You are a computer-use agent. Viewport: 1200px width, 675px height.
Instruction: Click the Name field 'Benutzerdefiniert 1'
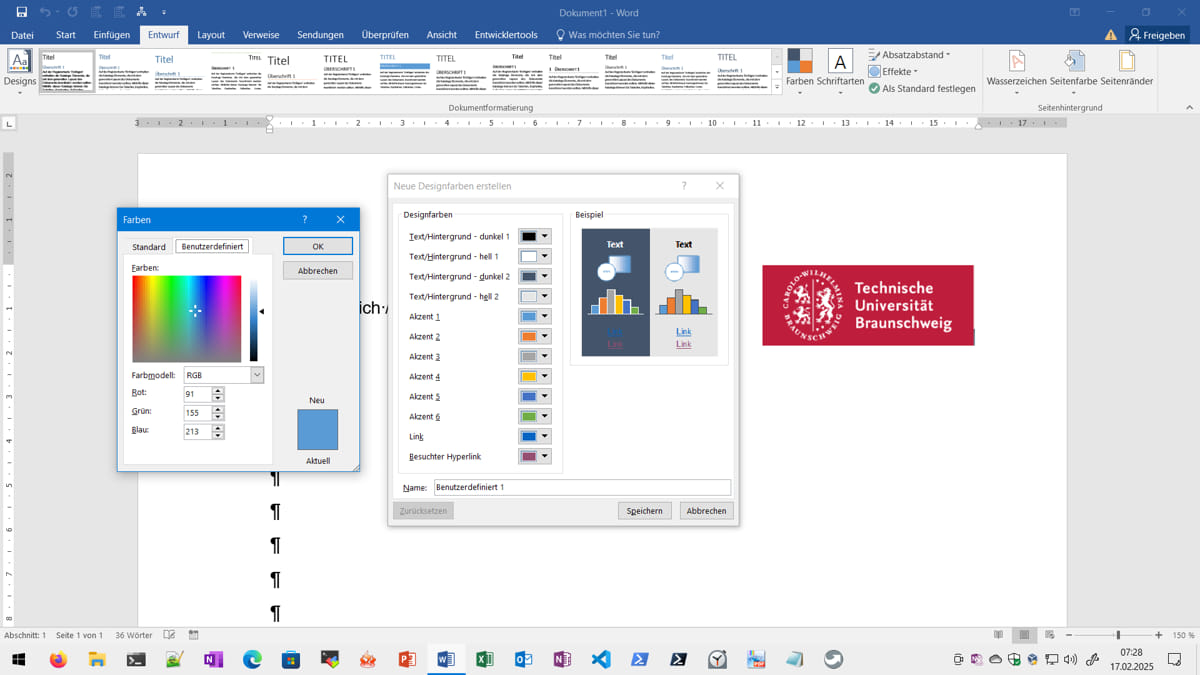(582, 487)
